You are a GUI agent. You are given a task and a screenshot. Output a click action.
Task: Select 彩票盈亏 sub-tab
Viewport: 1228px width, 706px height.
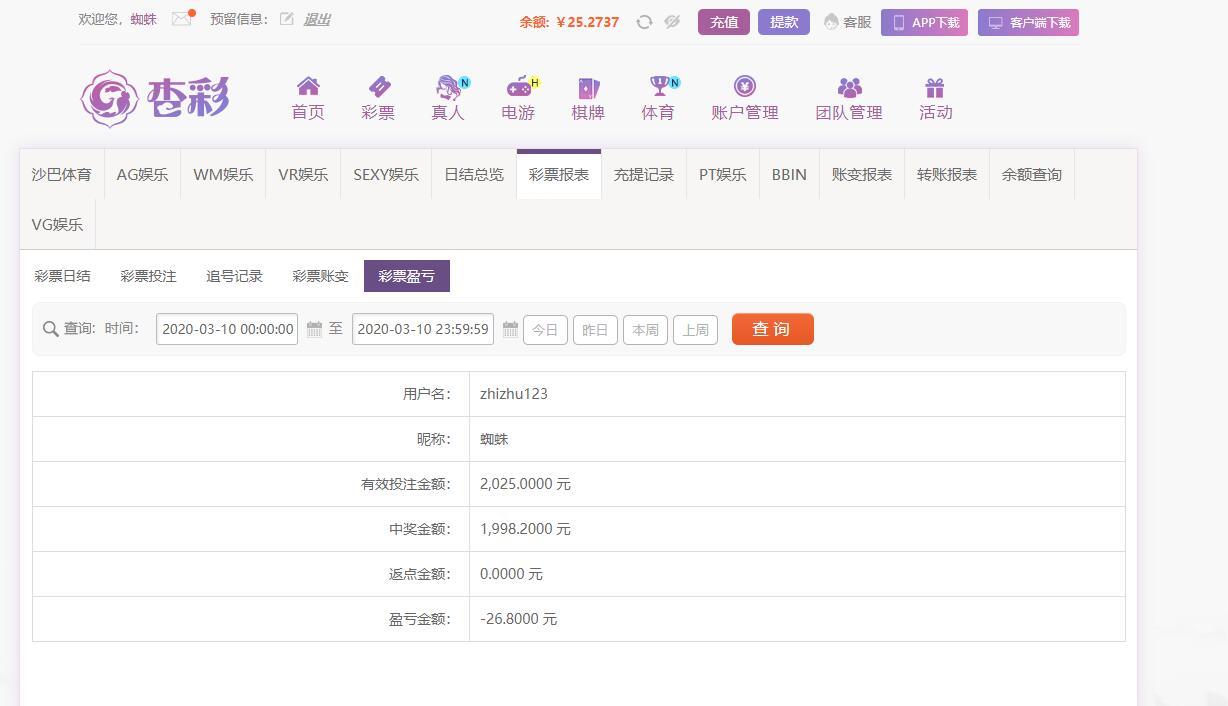pos(407,276)
